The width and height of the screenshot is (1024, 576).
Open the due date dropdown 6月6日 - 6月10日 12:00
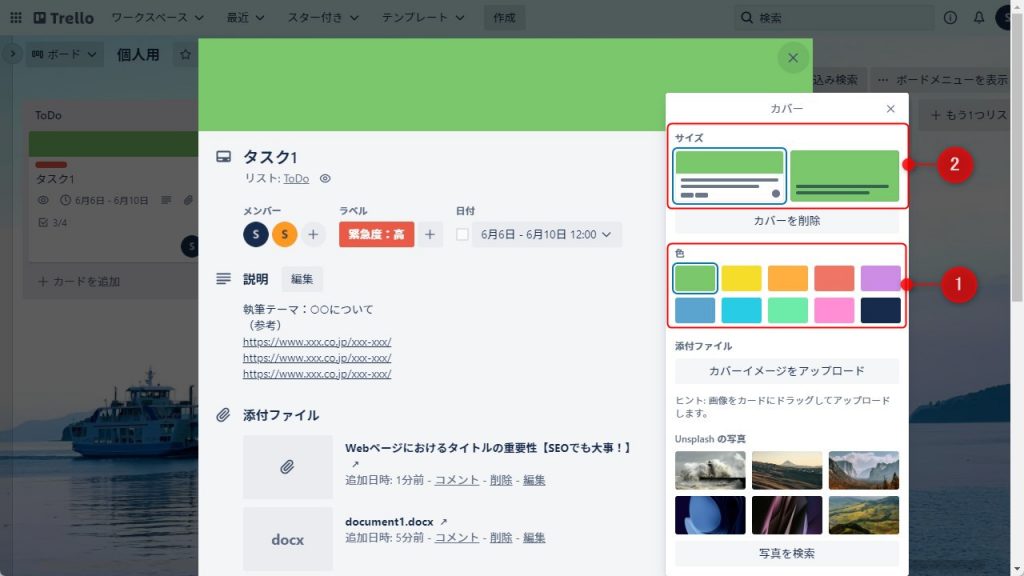[546, 234]
